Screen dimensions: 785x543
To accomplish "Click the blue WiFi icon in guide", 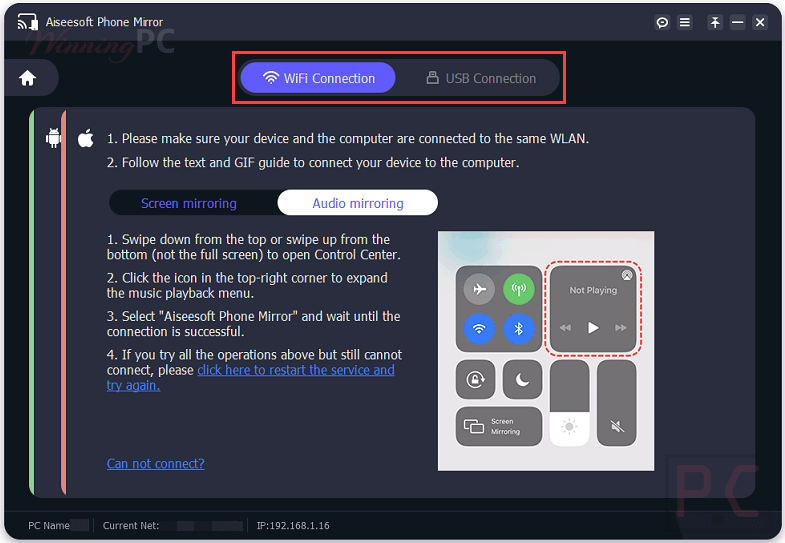I will (x=479, y=329).
